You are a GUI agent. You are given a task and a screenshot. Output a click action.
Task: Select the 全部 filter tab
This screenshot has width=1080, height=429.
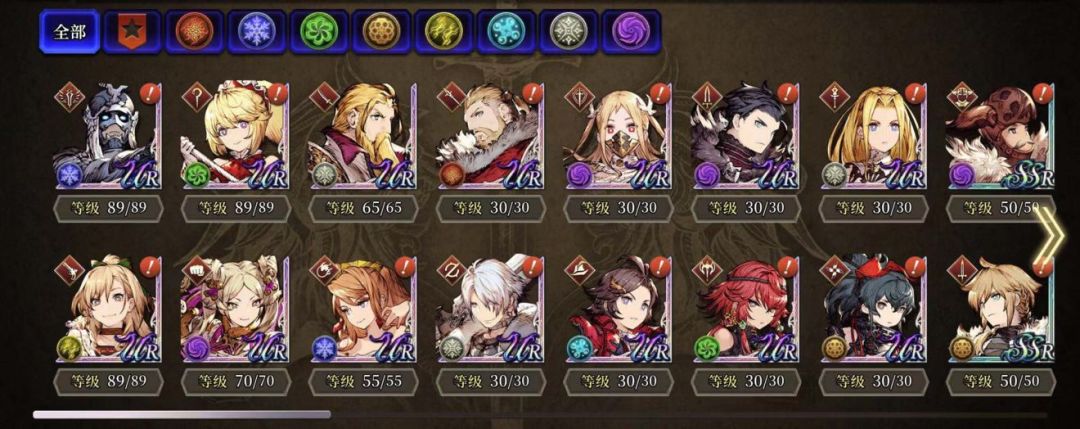pos(69,31)
